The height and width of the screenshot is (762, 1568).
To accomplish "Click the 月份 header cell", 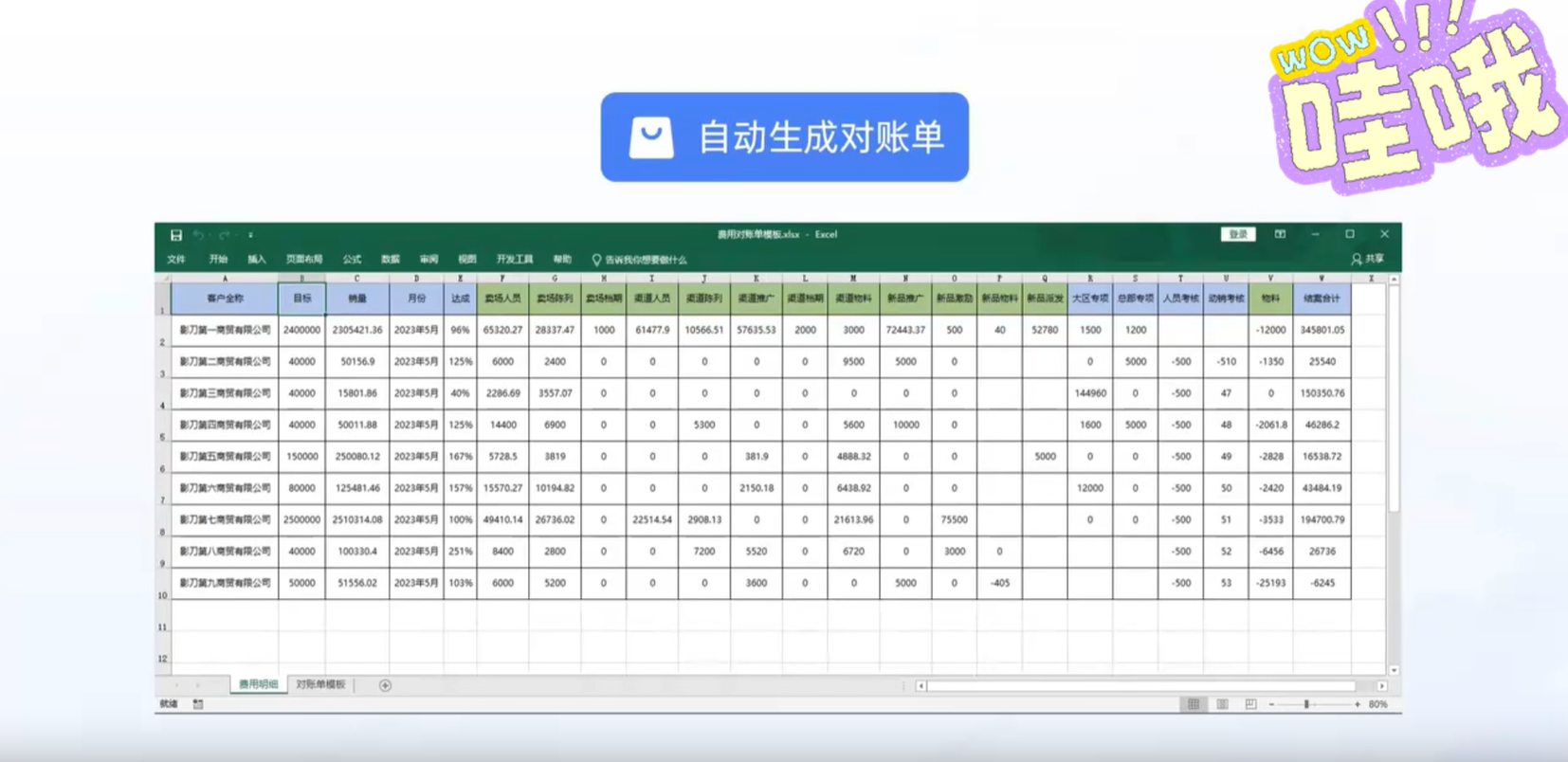I will tap(416, 299).
